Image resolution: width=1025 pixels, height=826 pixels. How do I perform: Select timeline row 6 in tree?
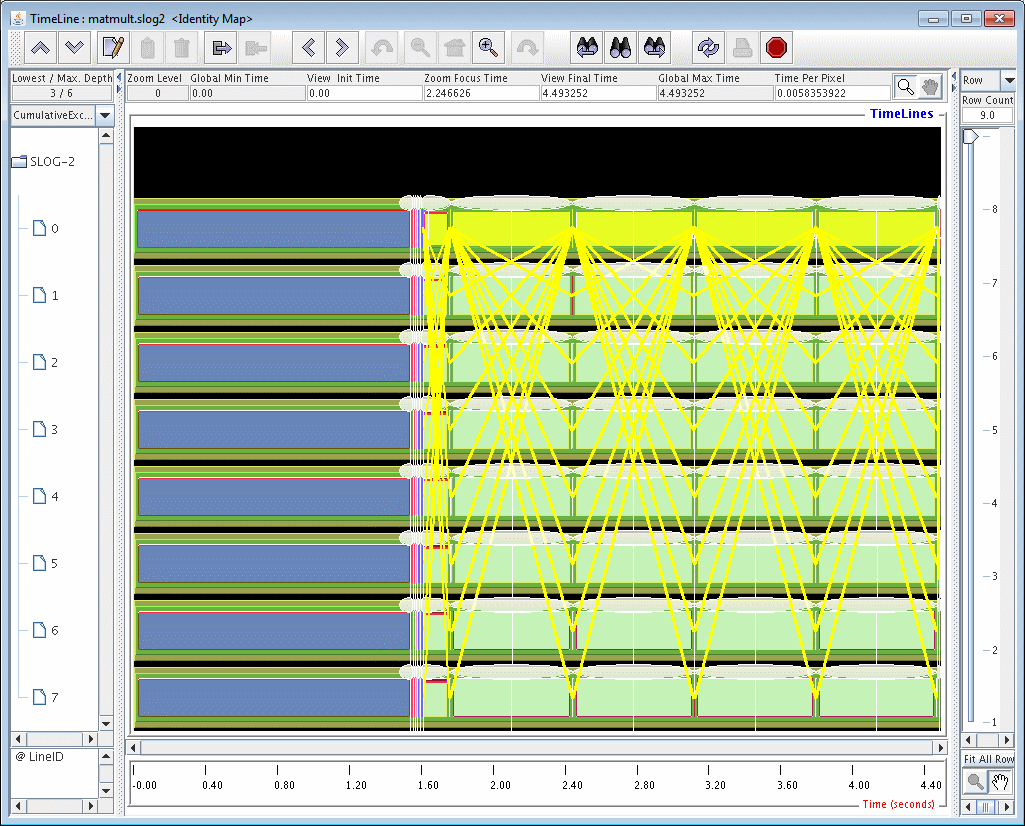[46, 631]
